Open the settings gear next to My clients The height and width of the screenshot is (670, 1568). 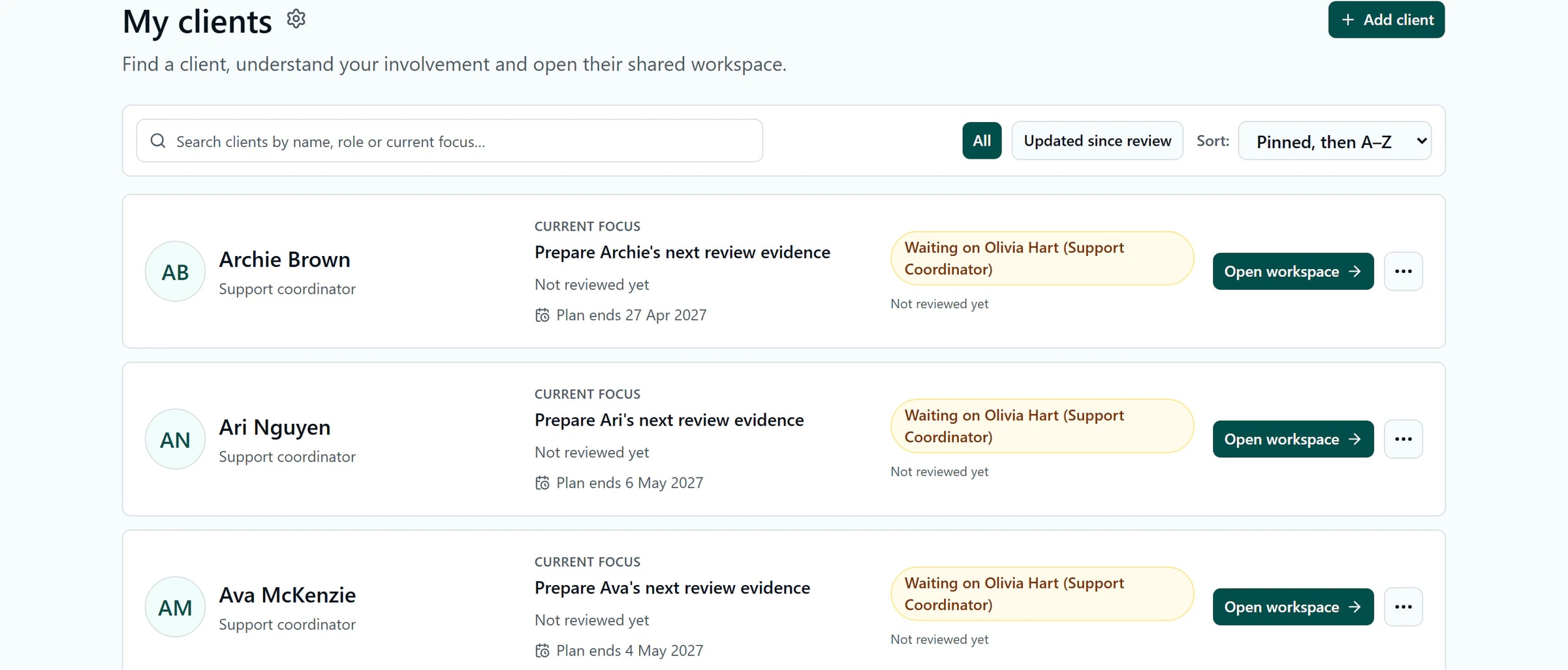[296, 19]
